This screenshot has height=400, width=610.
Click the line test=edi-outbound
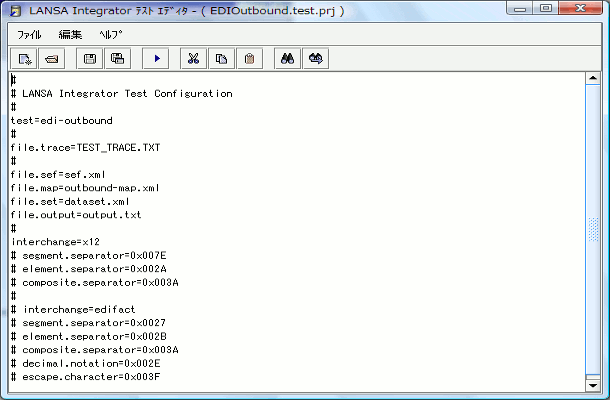click(61, 121)
